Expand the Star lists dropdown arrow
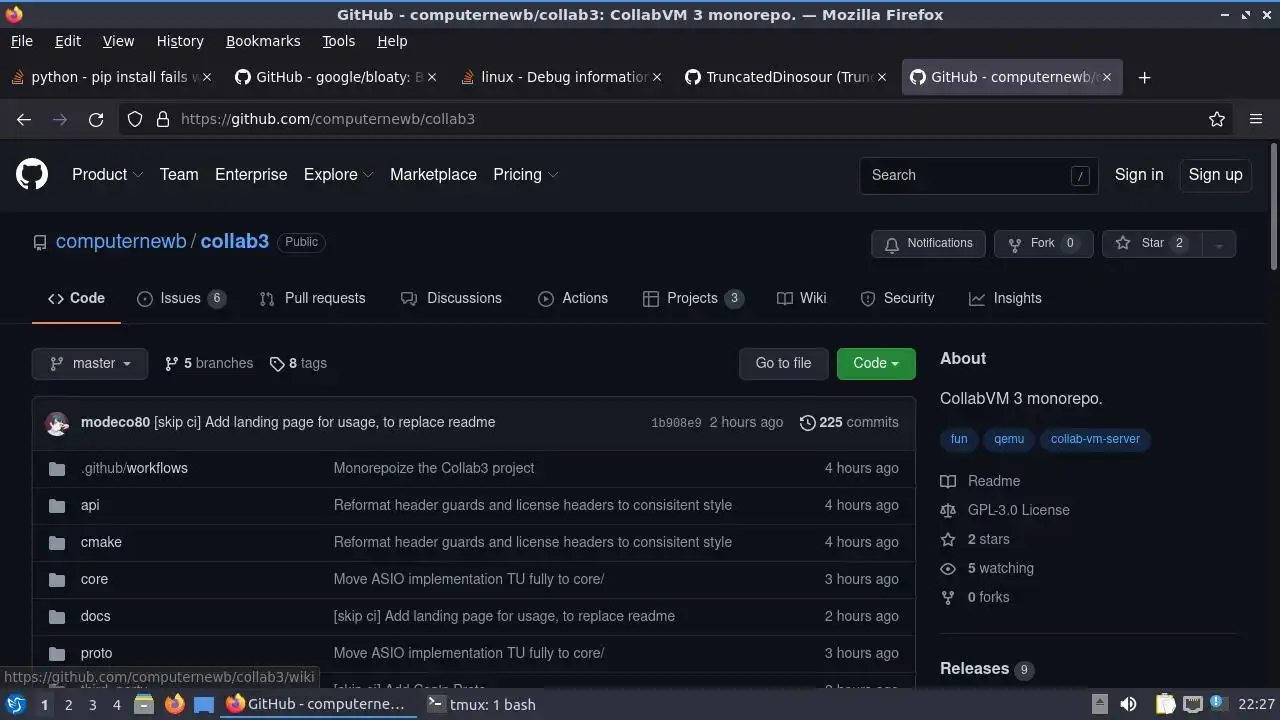This screenshot has width=1280, height=720. (x=1218, y=244)
